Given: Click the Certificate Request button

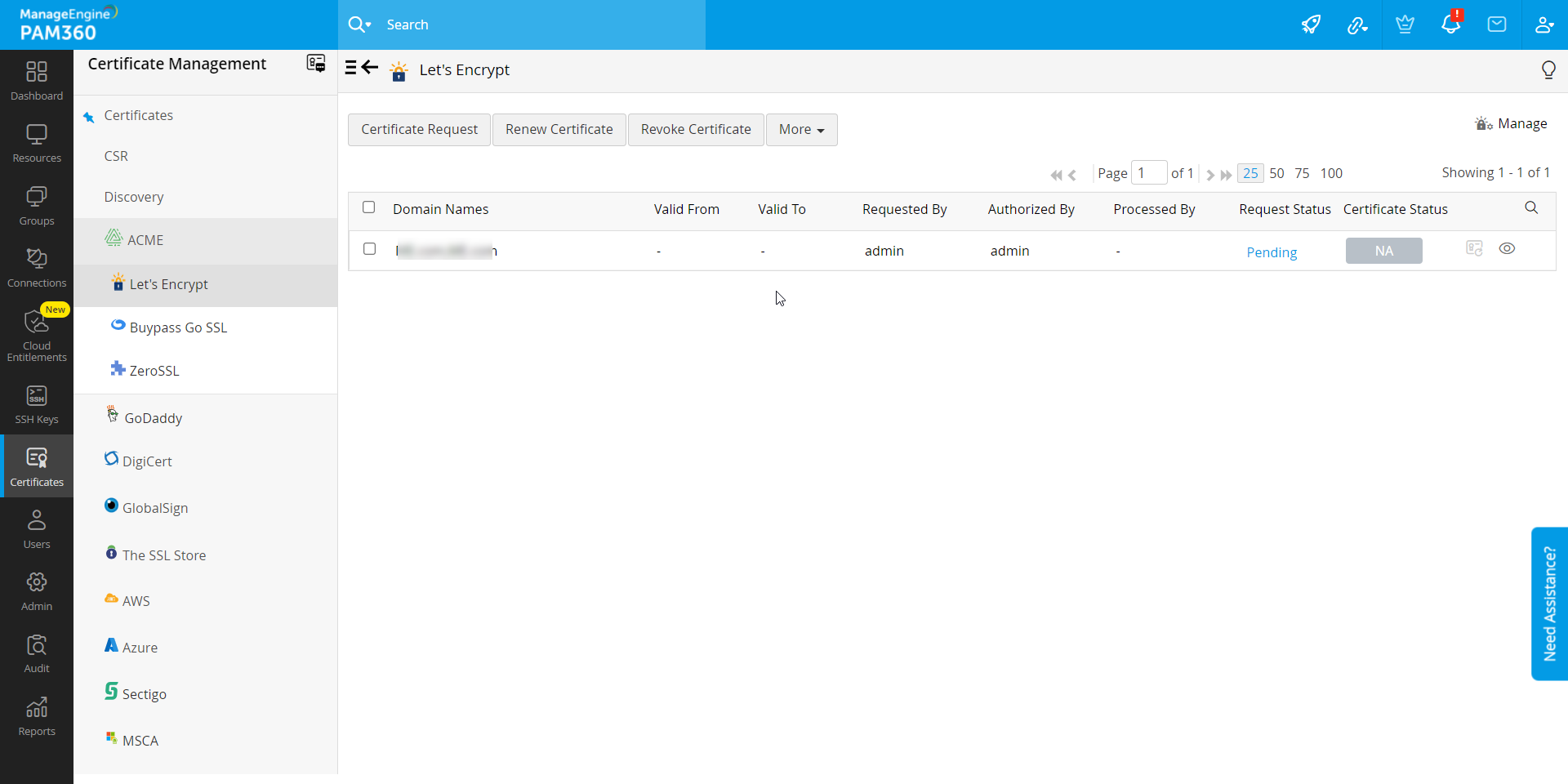Looking at the screenshot, I should (x=419, y=130).
